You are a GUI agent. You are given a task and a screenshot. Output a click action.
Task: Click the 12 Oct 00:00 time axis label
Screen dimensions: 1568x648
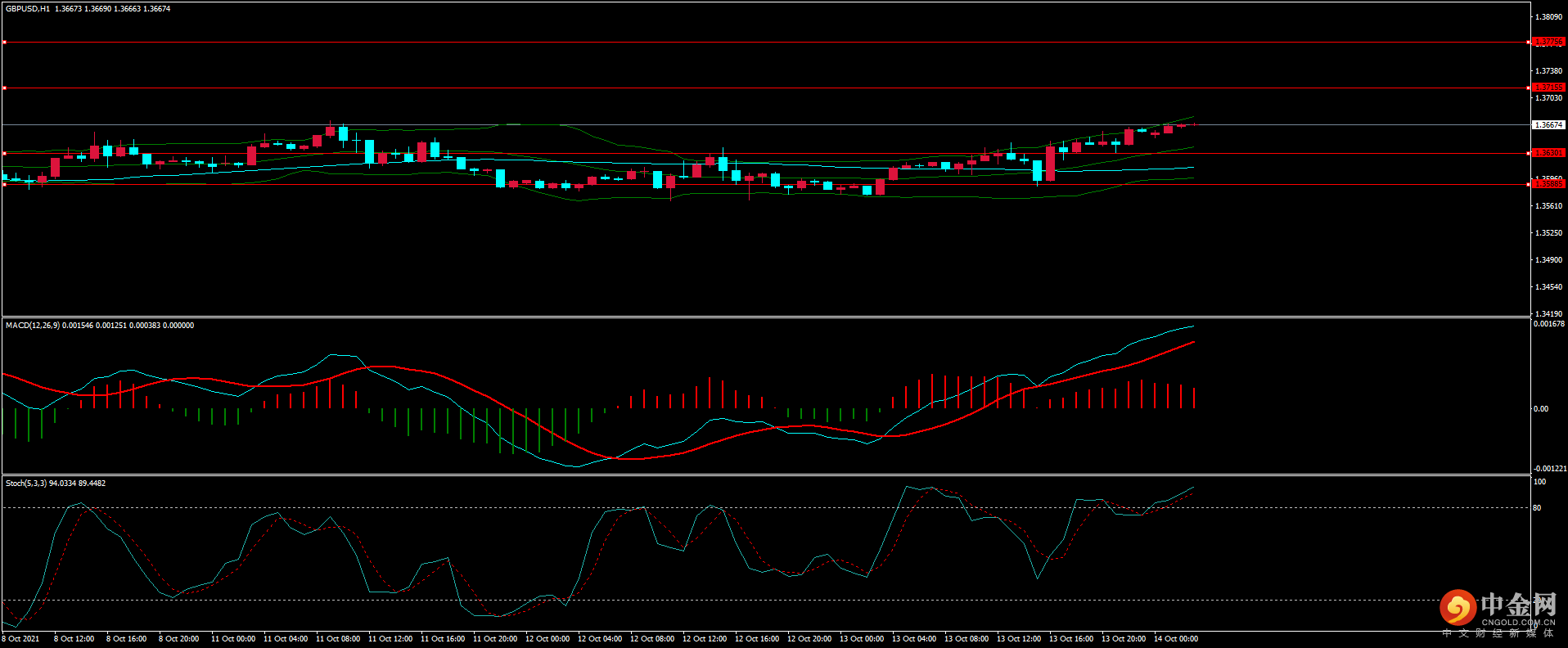[547, 639]
